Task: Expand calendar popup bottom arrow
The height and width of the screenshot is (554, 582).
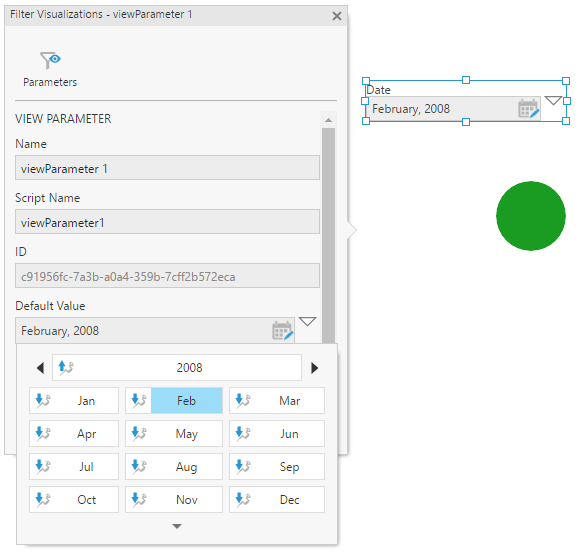Action: [x=177, y=526]
